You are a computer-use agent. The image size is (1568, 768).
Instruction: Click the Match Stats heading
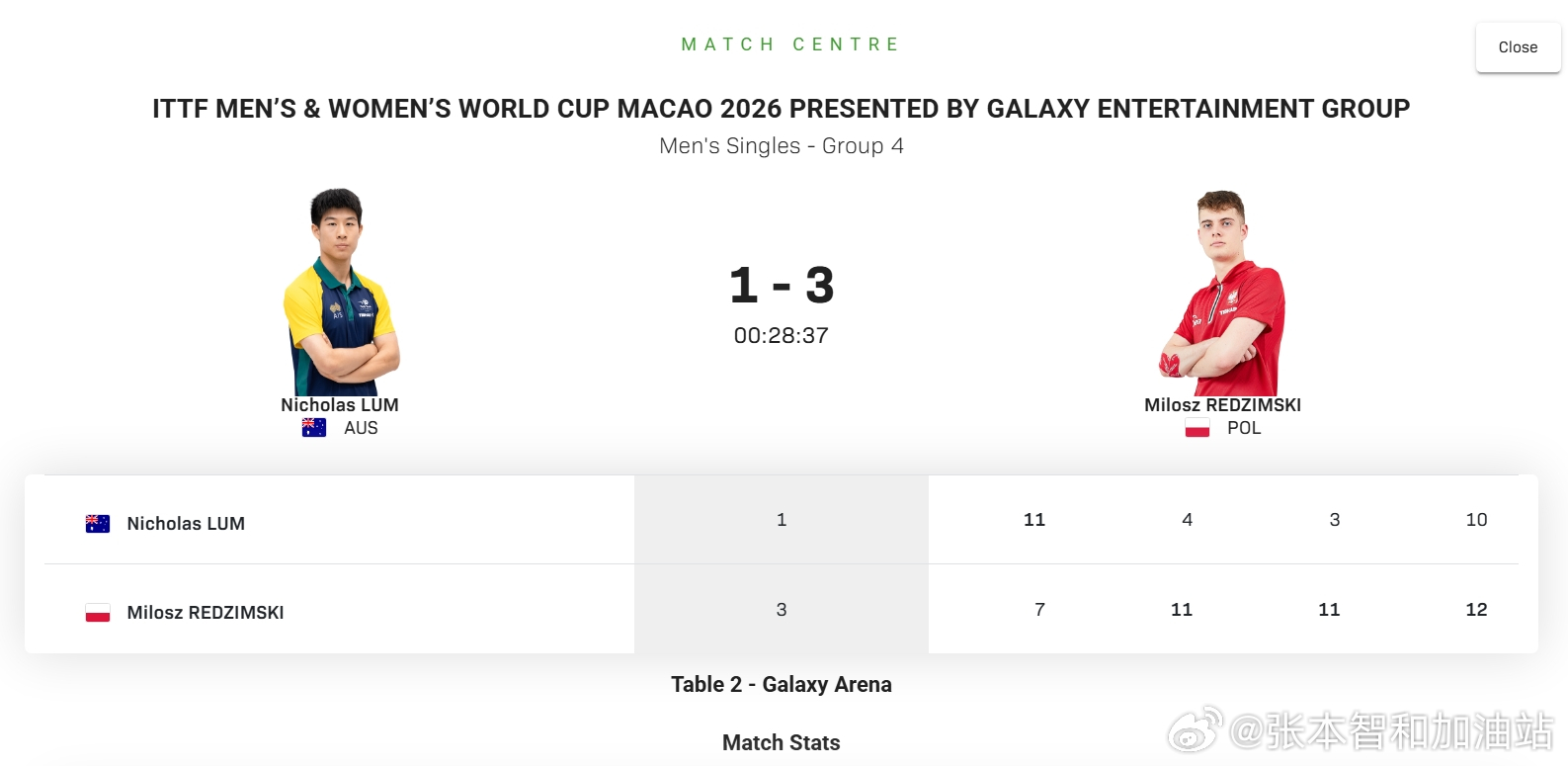pos(781,743)
